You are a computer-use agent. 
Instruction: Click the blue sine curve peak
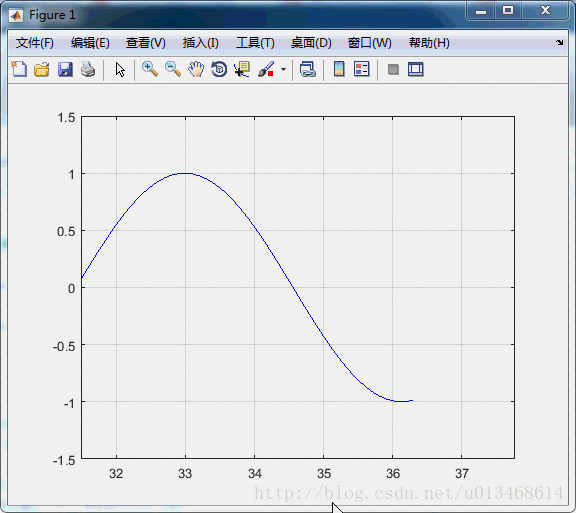[x=186, y=173]
